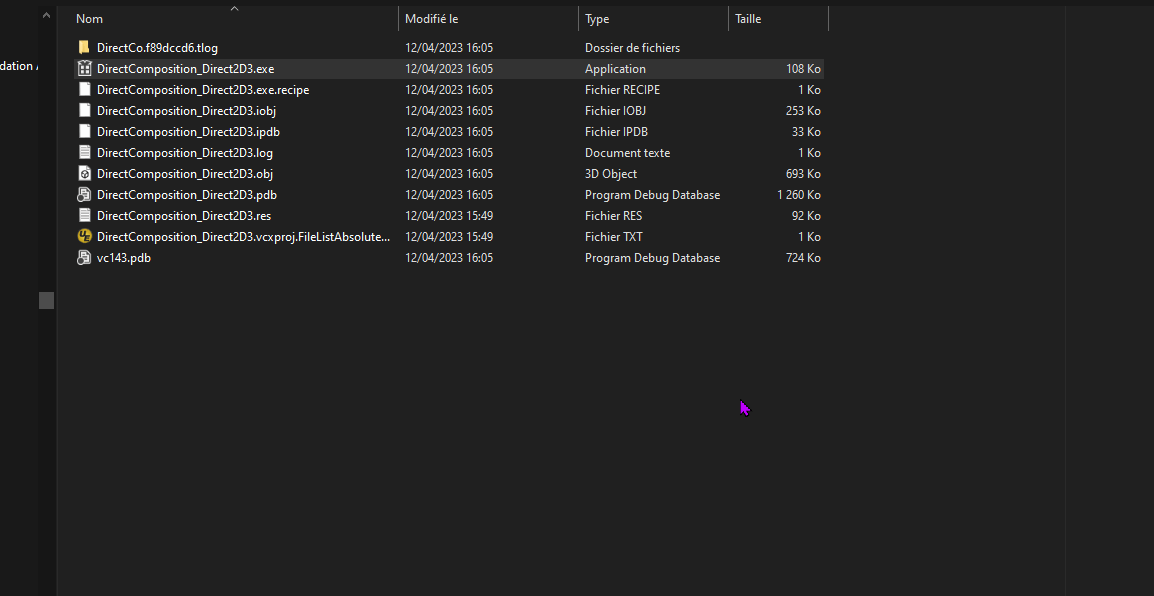Click the DirectComposition_Direct2D3.iobj file icon

[84, 110]
